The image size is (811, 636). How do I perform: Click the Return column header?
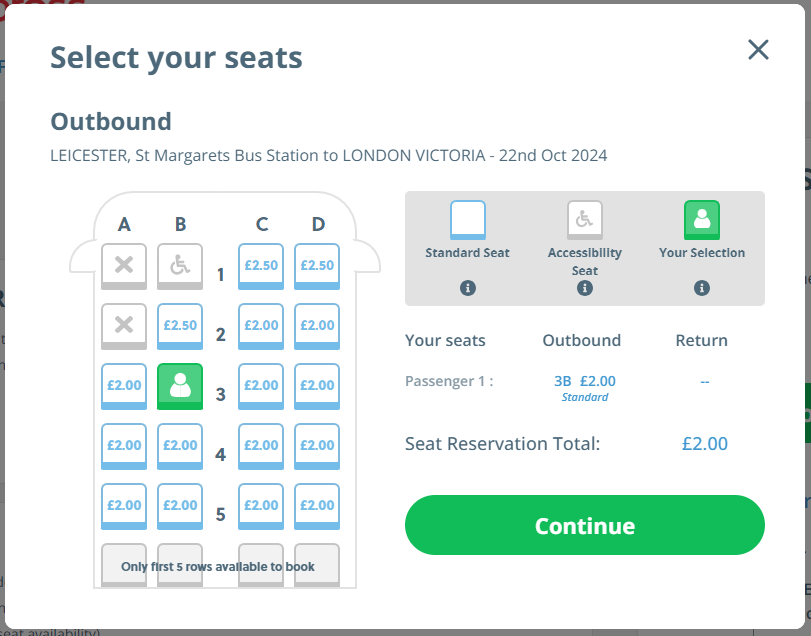pyautogui.click(x=701, y=340)
